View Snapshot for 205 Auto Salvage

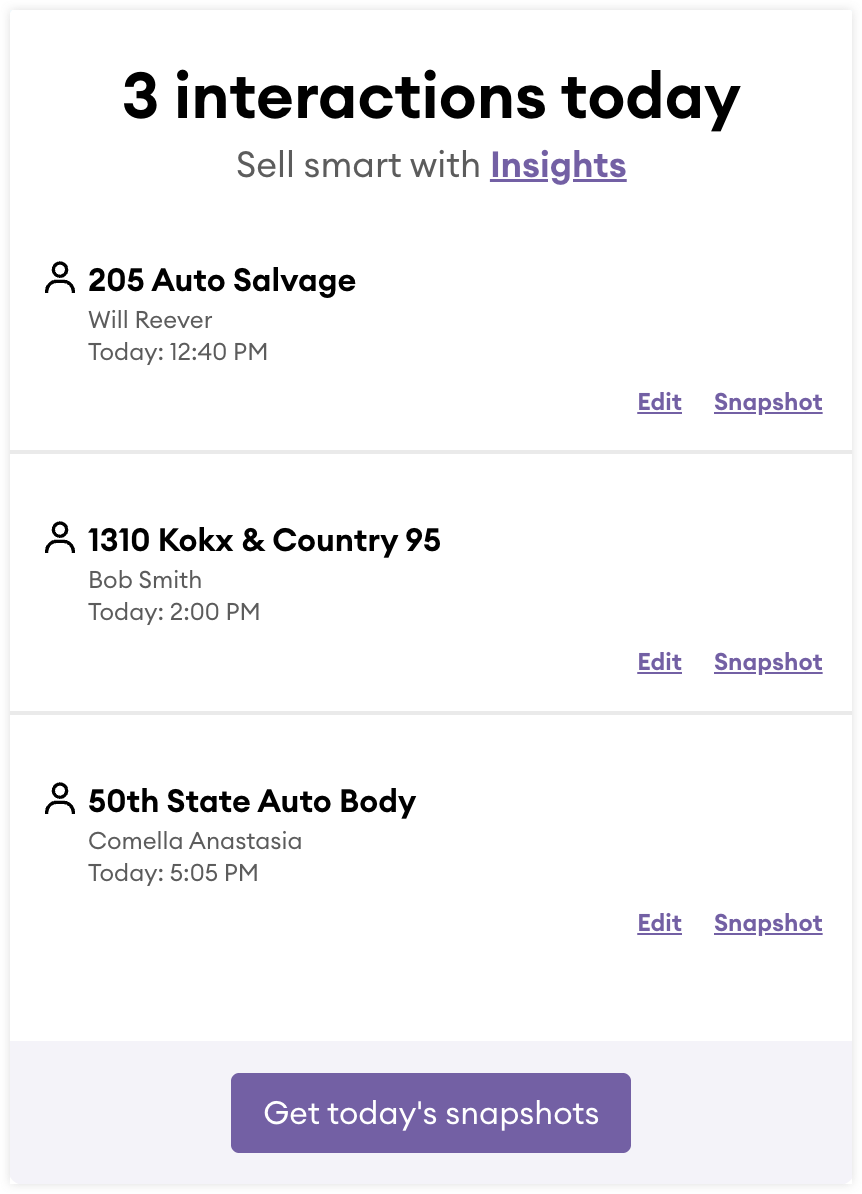(768, 402)
